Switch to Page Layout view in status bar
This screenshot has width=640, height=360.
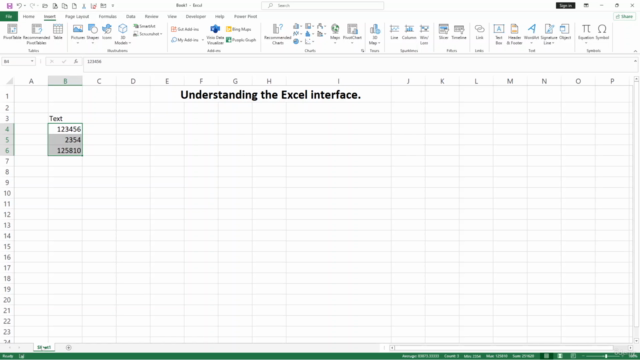coord(560,356)
